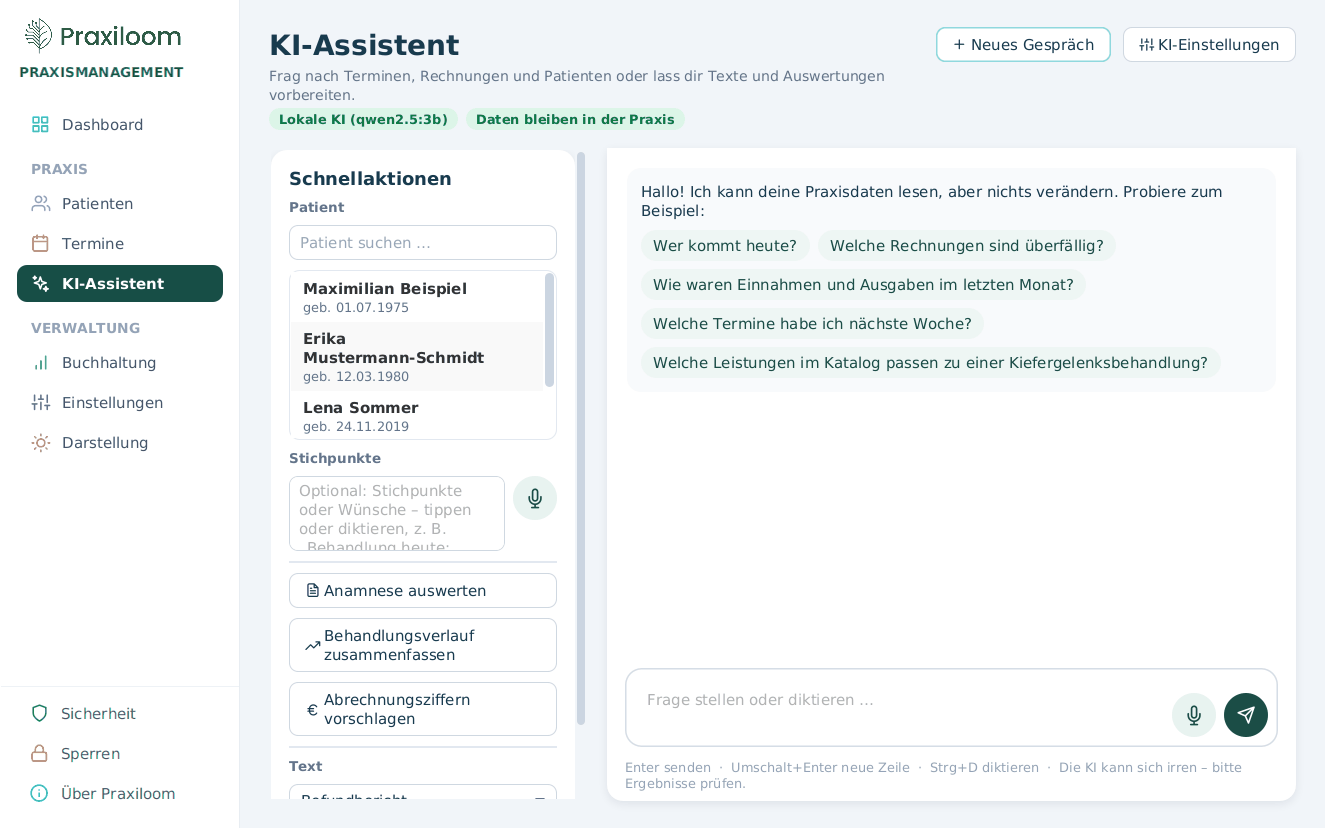The width and height of the screenshot is (1325, 828).
Task: Click the Sperren lock icon
Action: (39, 753)
